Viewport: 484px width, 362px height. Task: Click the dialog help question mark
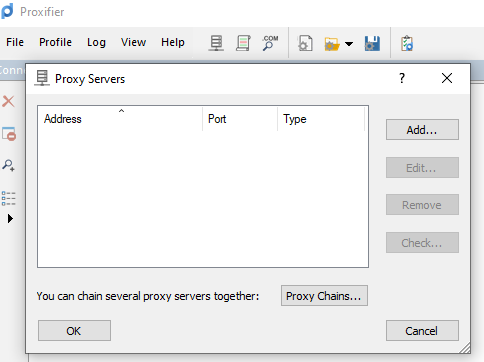tap(402, 78)
